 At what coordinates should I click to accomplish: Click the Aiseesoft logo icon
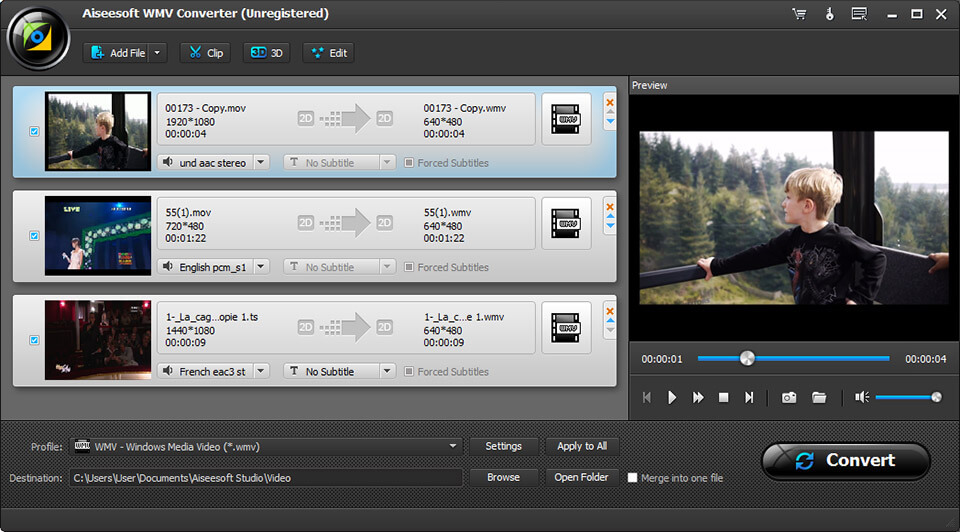pos(38,38)
